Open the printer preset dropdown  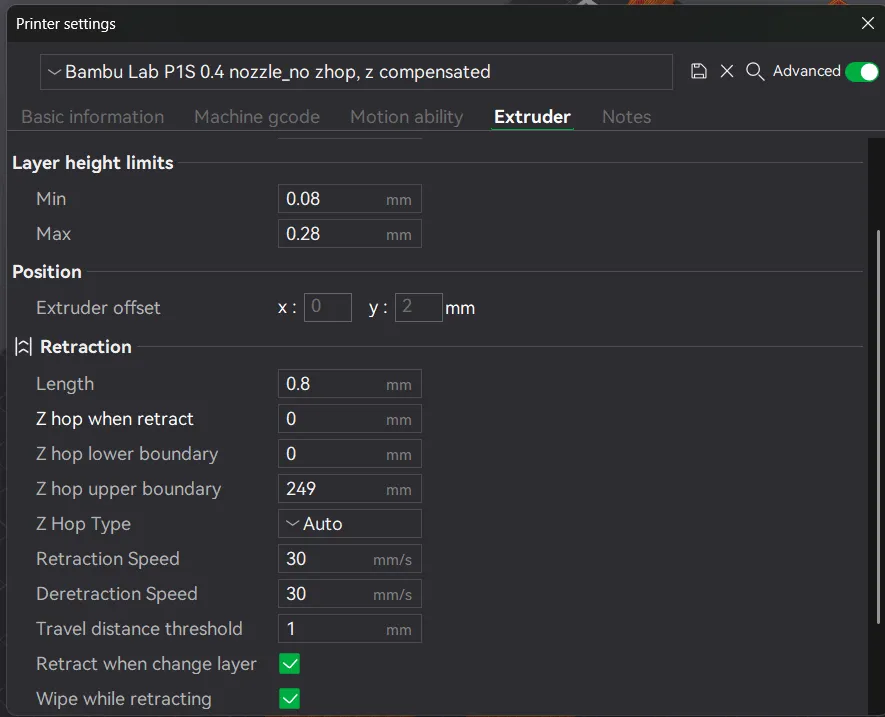[x=356, y=72]
